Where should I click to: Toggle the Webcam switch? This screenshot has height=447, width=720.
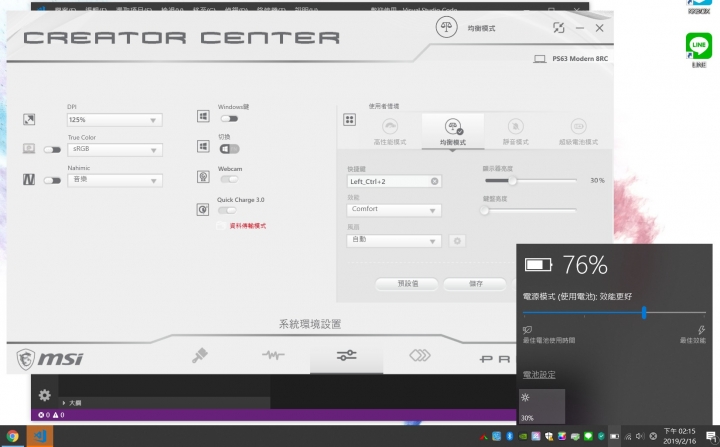point(229,179)
